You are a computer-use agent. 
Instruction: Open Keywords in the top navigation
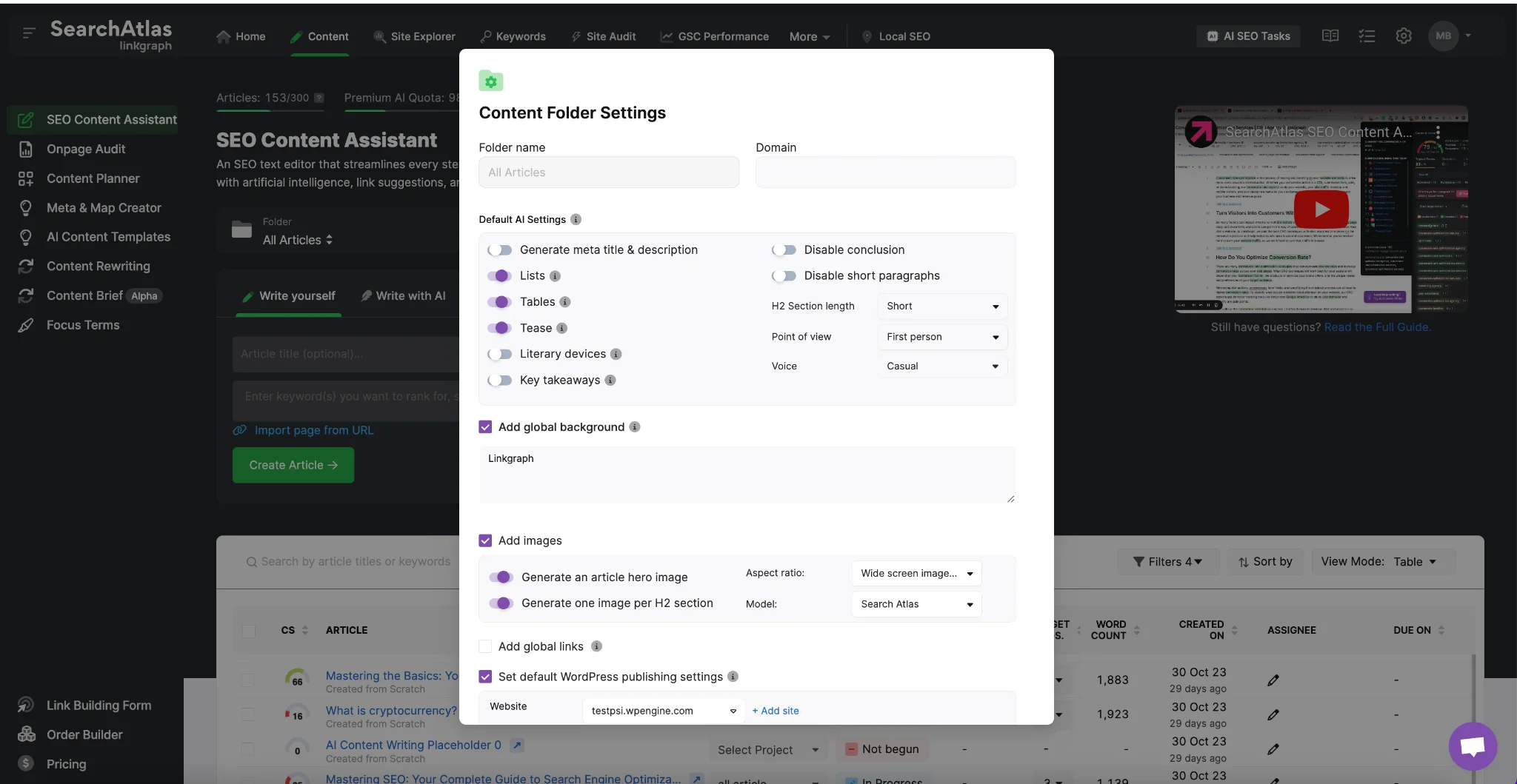pyautogui.click(x=513, y=36)
